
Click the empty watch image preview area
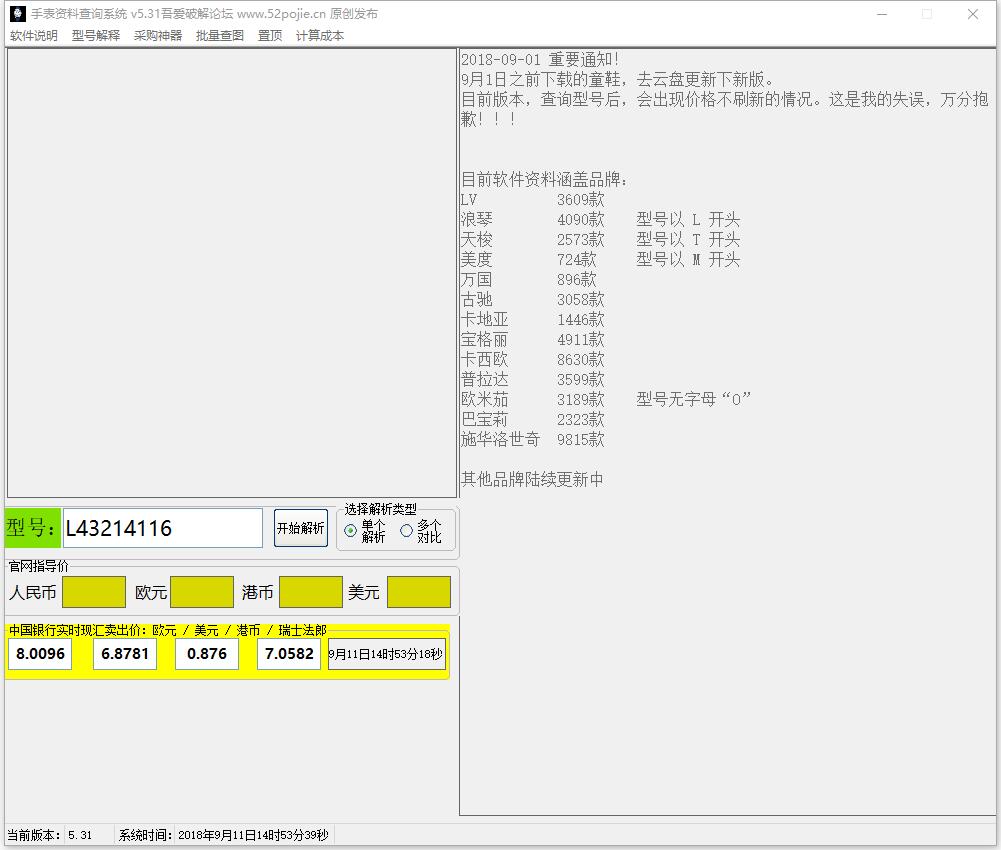(232, 273)
